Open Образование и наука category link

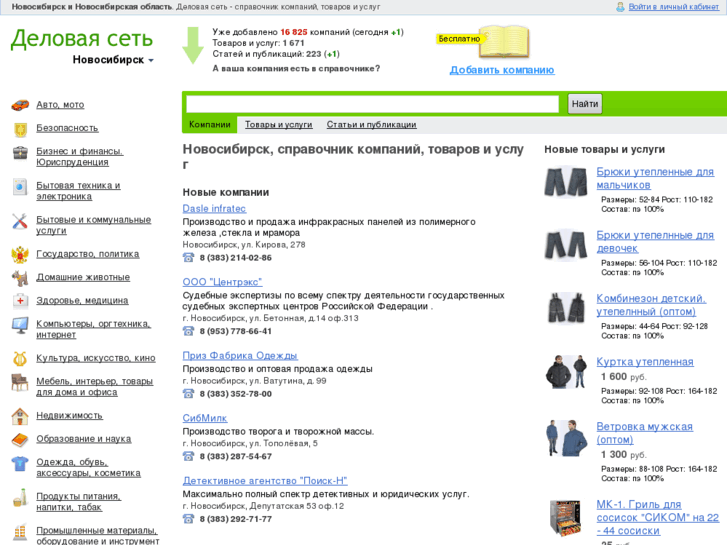tap(84, 439)
